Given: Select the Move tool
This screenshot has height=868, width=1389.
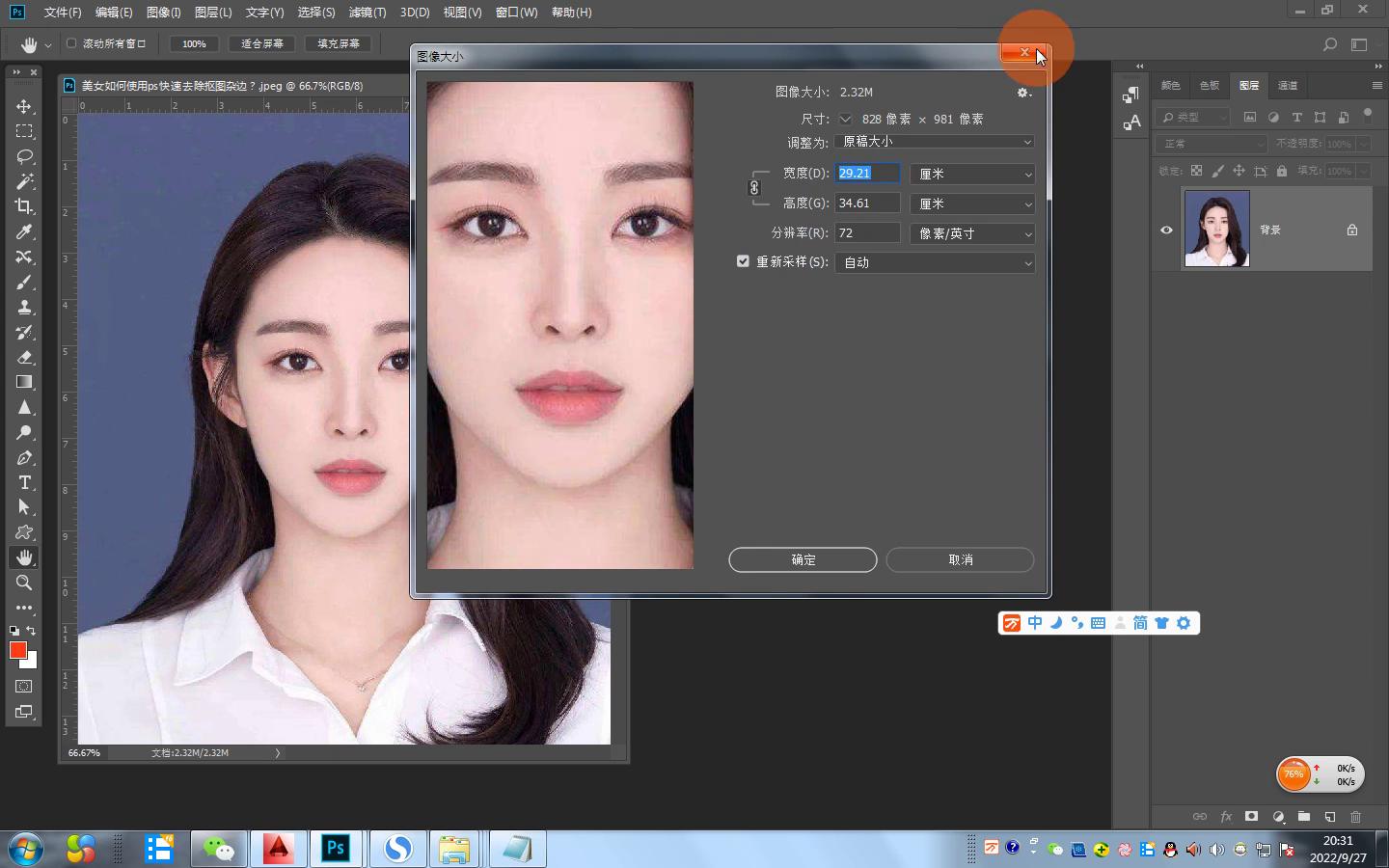Looking at the screenshot, I should tap(24, 106).
